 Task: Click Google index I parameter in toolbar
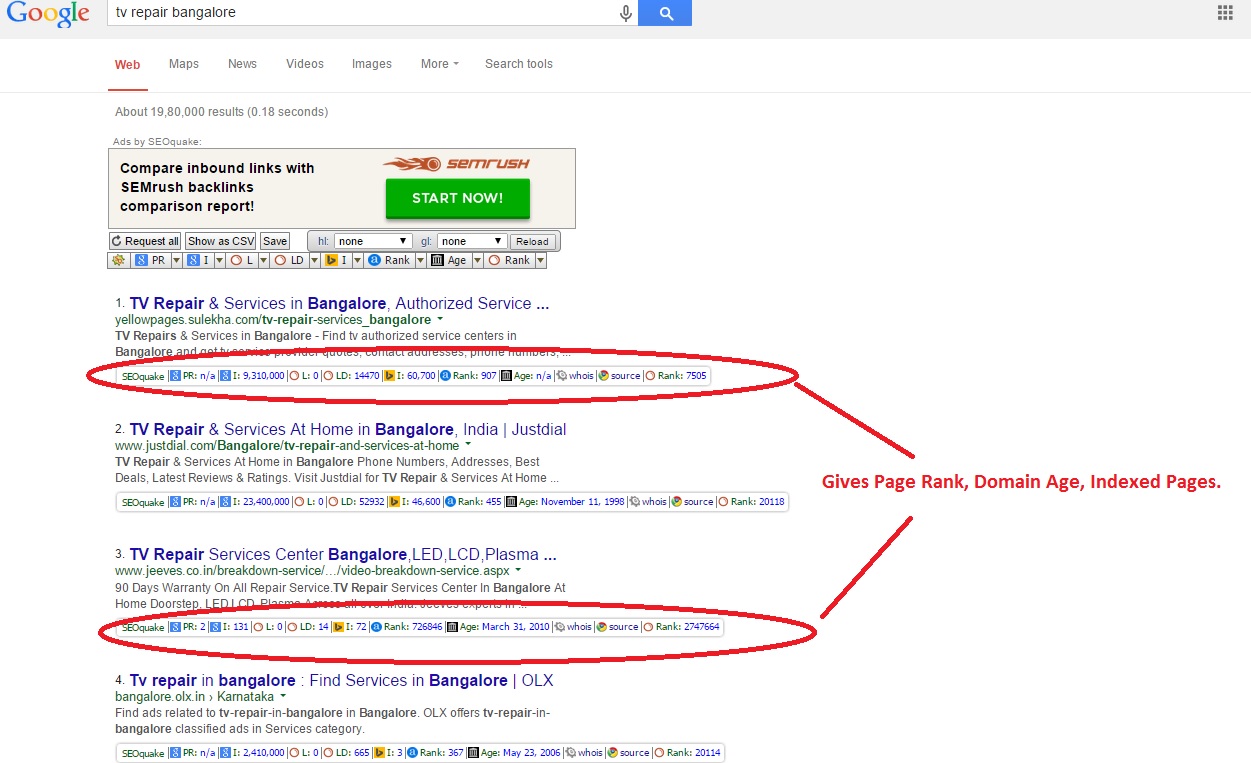point(199,260)
